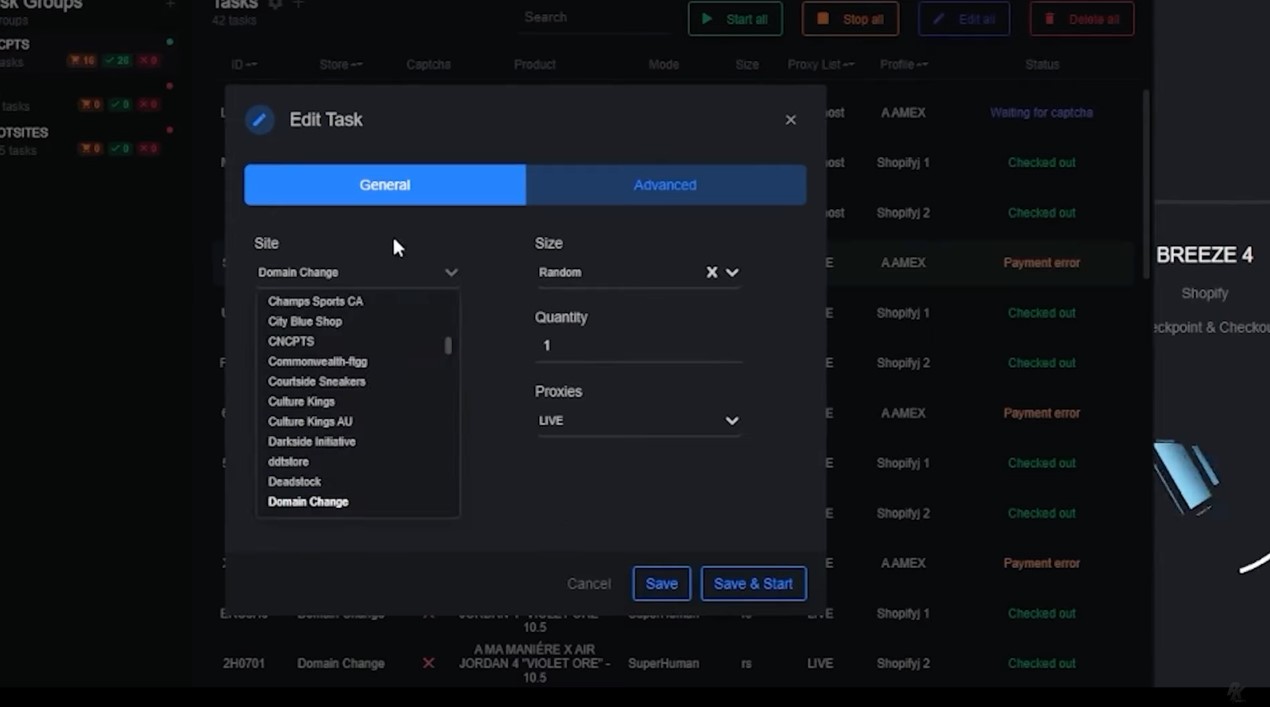Click the pencil icon beside Edit Task
1270x707 pixels.
(259, 120)
